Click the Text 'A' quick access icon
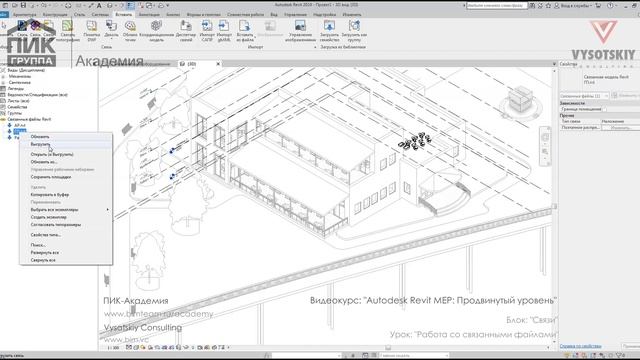The width and height of the screenshot is (640, 360). coord(99,5)
